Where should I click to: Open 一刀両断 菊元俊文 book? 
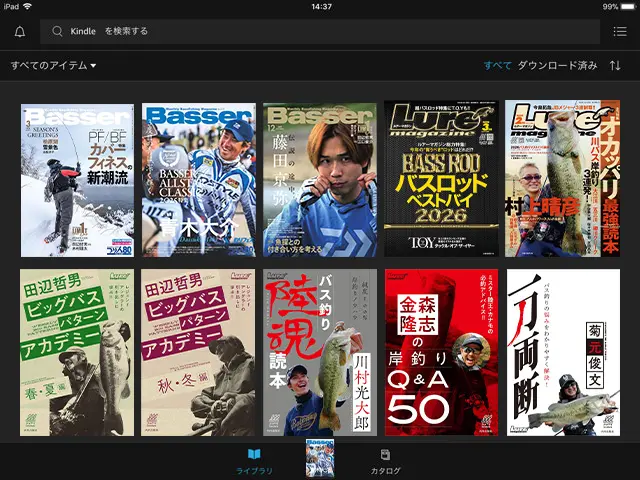coord(563,352)
